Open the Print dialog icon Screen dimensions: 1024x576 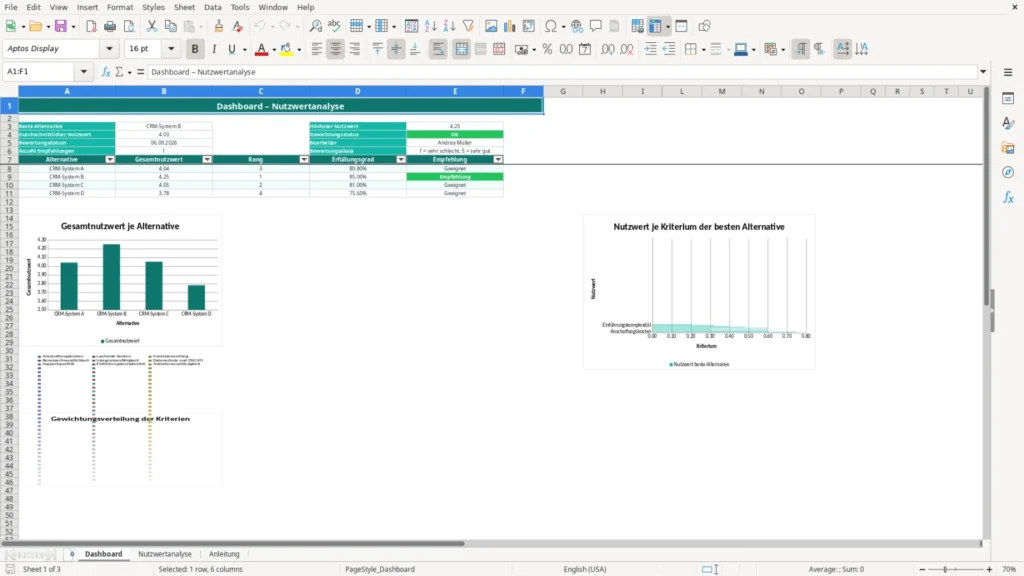(x=110, y=26)
